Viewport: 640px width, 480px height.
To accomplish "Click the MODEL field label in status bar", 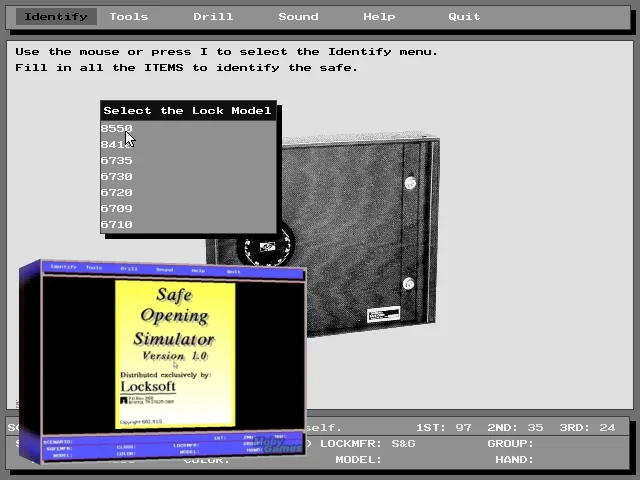I will (358, 460).
